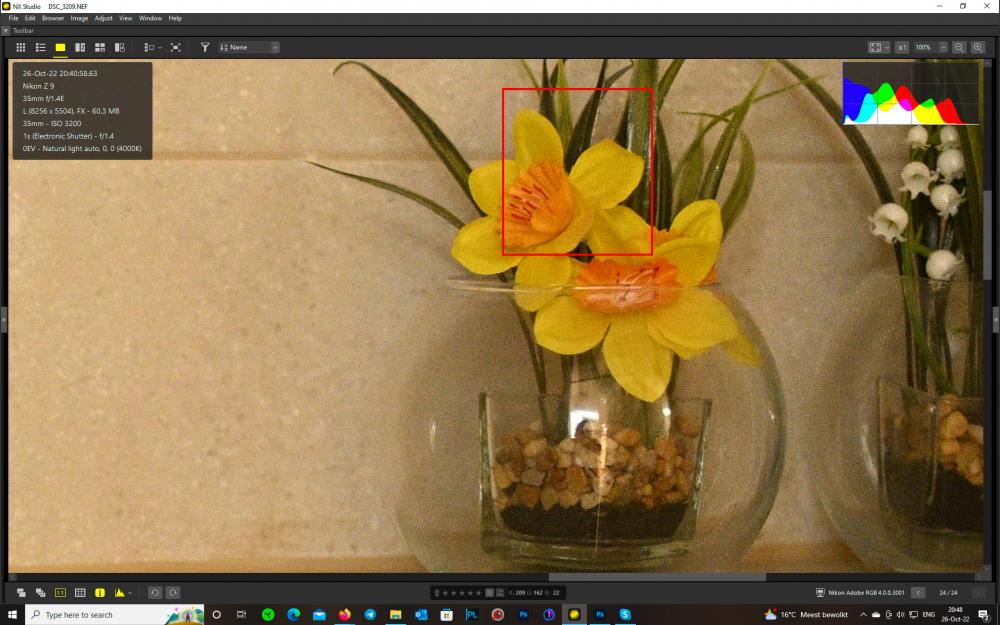Click the Windows search box
Viewport: 1000px width, 625px height.
click(x=115, y=615)
